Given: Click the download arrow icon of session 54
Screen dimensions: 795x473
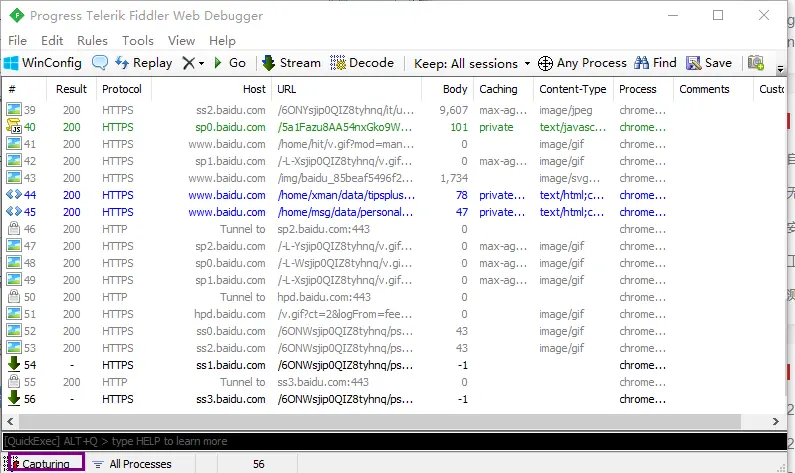Looking at the screenshot, I should pyautogui.click(x=14, y=364).
